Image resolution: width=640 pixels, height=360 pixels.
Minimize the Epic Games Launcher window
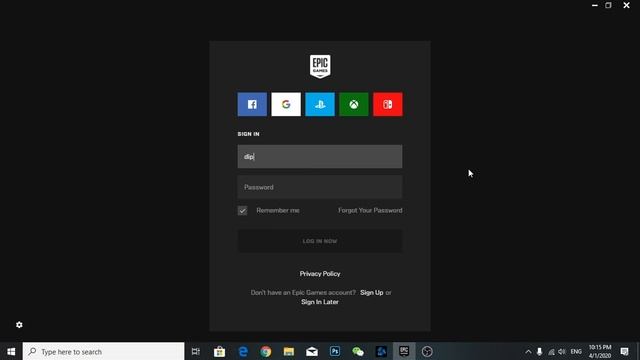pyautogui.click(x=595, y=5)
